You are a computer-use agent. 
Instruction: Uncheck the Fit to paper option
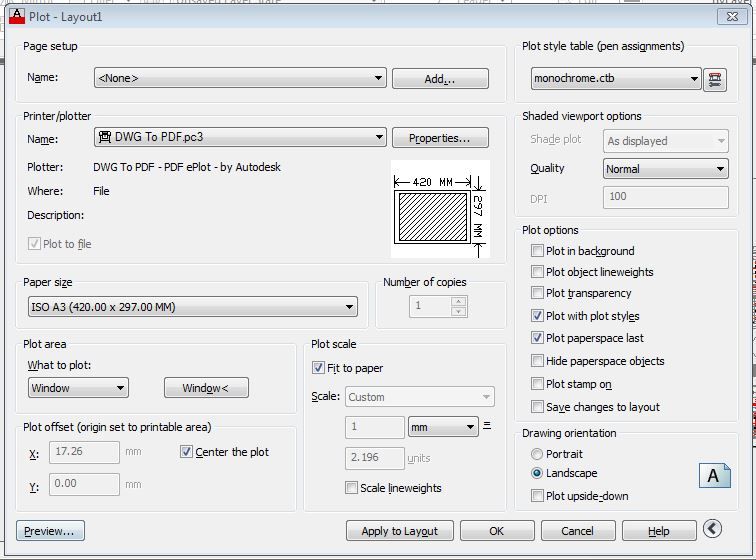318,368
